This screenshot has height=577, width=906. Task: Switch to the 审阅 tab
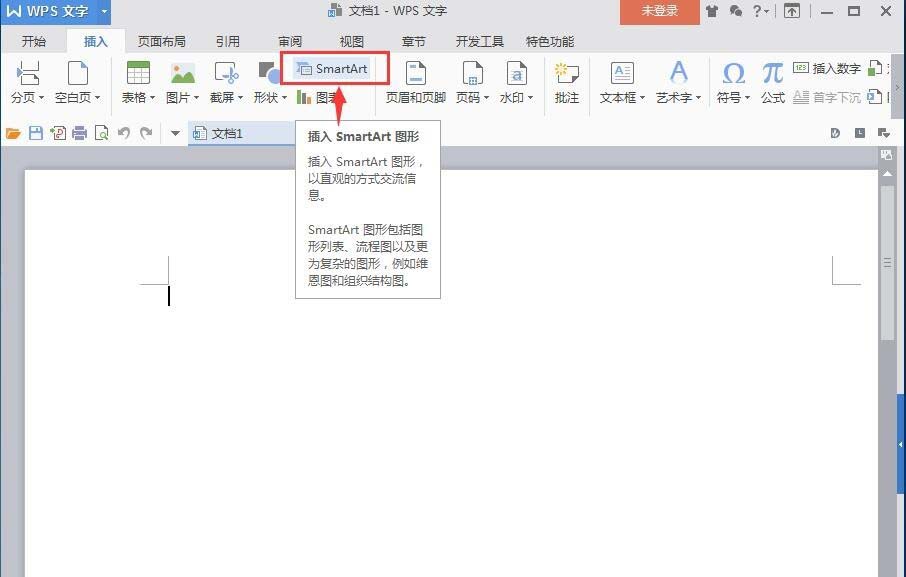point(289,42)
